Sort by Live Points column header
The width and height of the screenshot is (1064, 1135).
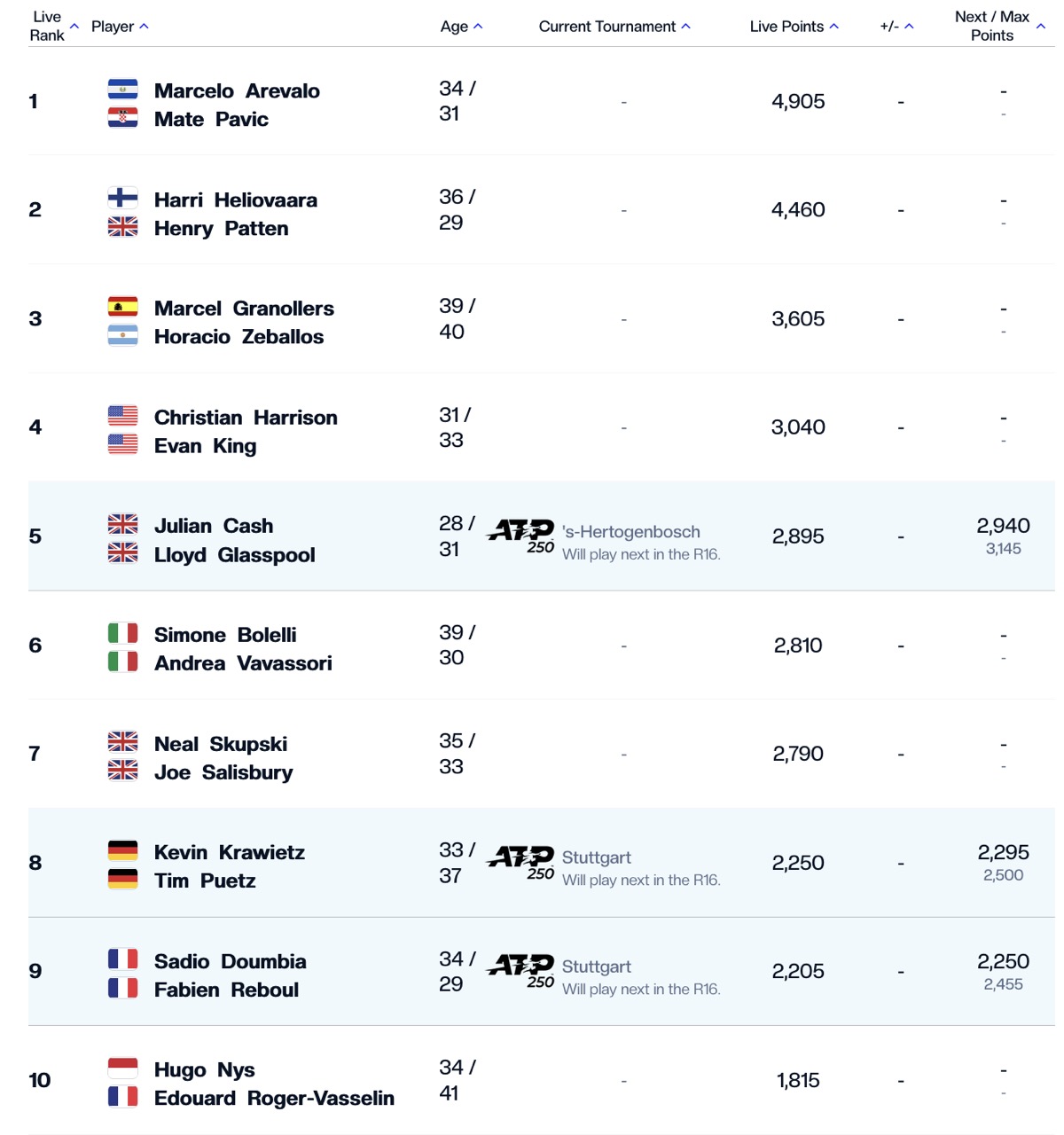coord(794,27)
